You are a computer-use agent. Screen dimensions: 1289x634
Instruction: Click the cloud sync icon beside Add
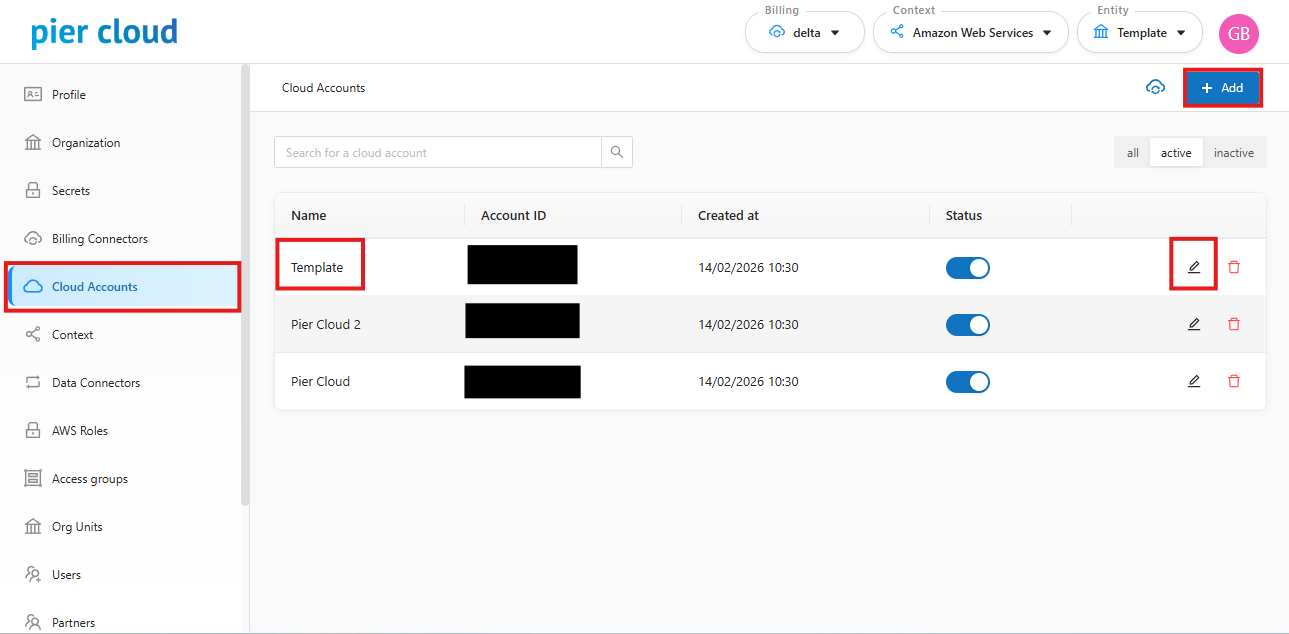(x=1155, y=88)
